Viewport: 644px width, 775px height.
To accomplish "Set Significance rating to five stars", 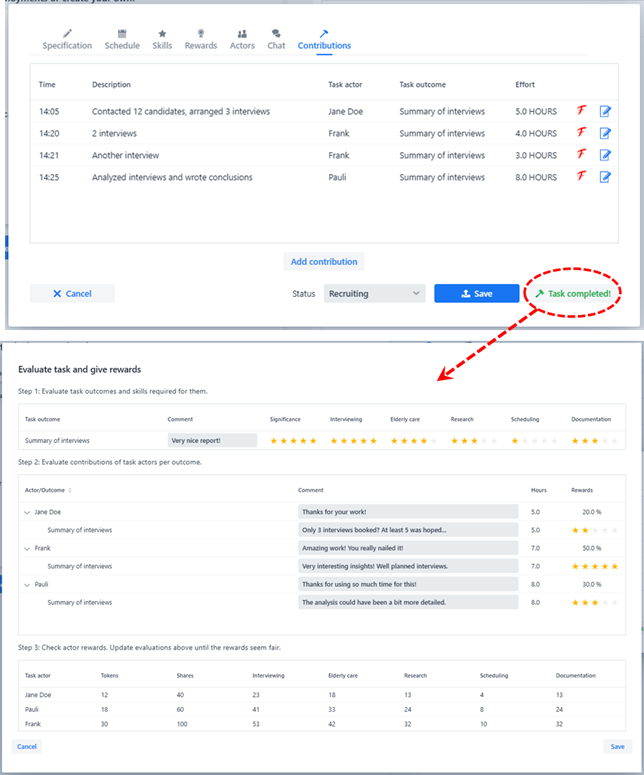I will click(313, 441).
